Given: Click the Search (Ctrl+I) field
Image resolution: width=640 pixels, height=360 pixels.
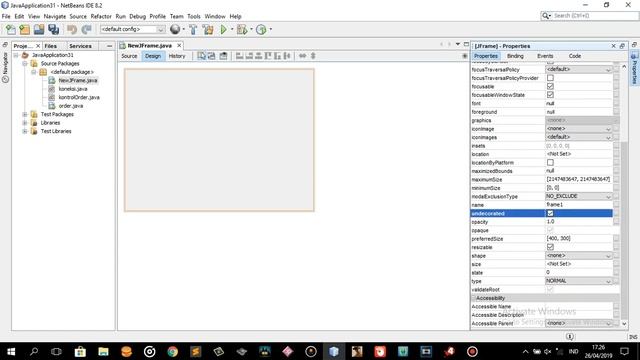Looking at the screenshot, I should (x=595, y=16).
